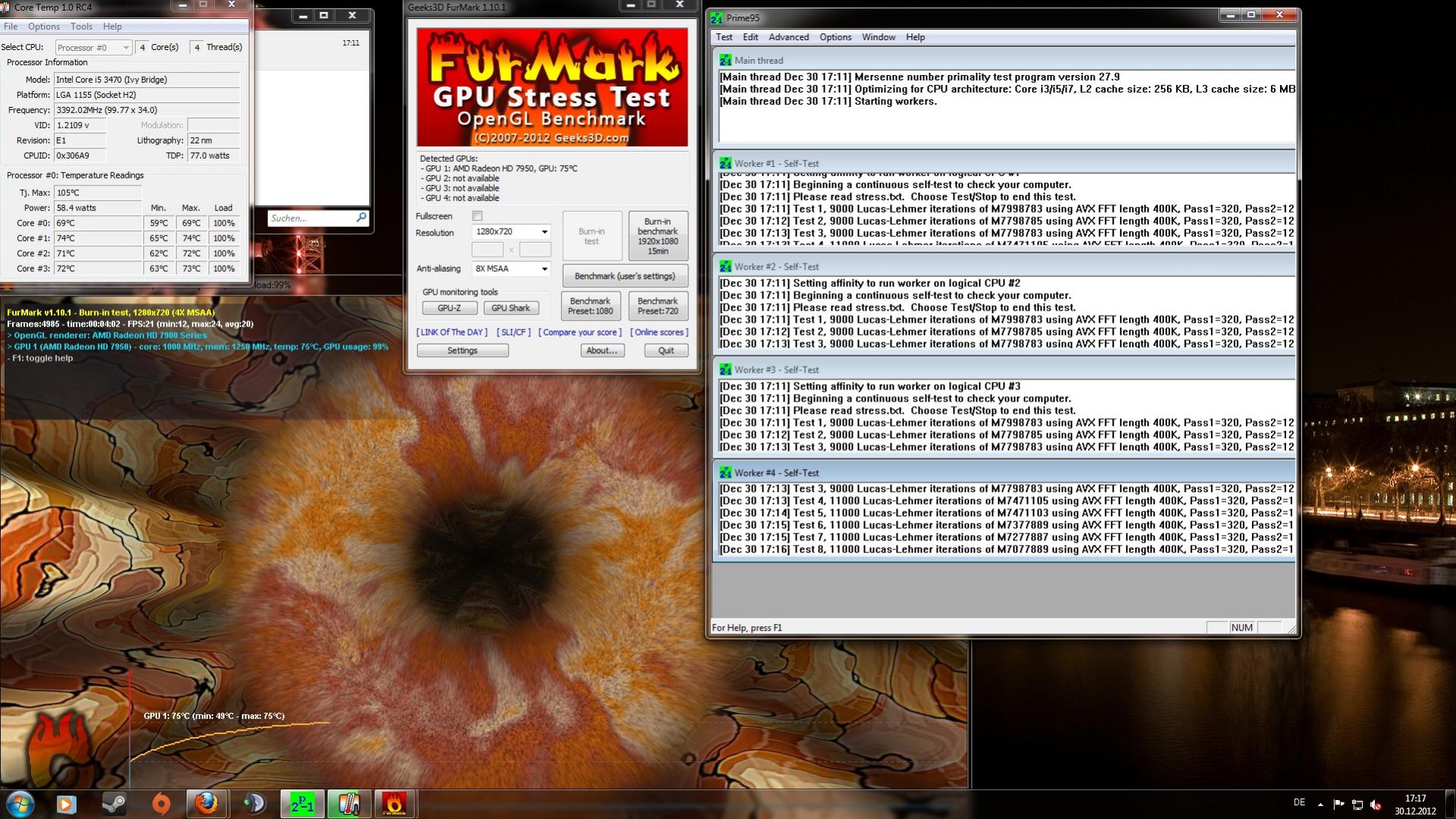Select the Core i5 3470 model field
Viewport: 1456px width, 819px height.
146,80
